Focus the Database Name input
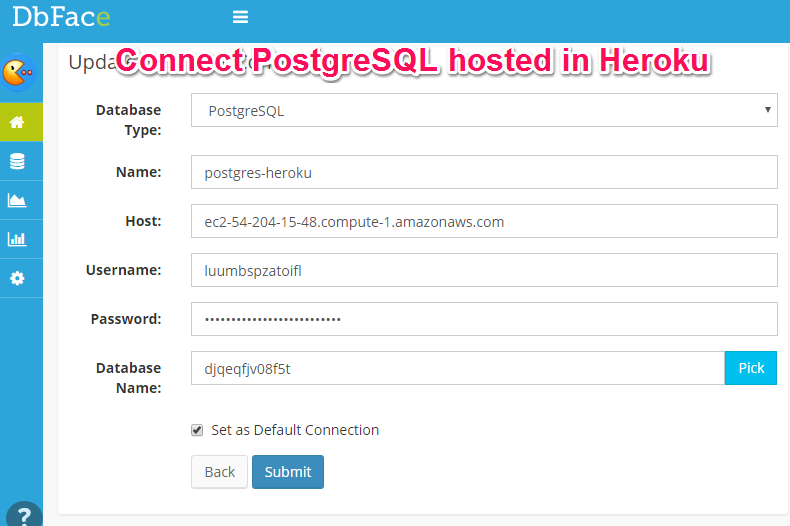The height and width of the screenshot is (526, 790). click(458, 368)
